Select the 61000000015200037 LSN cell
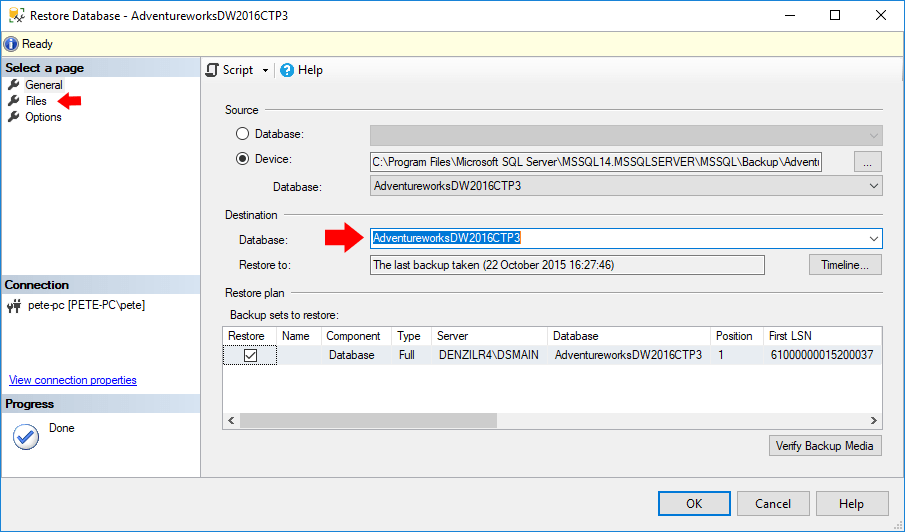This screenshot has width=905, height=532. point(822,355)
